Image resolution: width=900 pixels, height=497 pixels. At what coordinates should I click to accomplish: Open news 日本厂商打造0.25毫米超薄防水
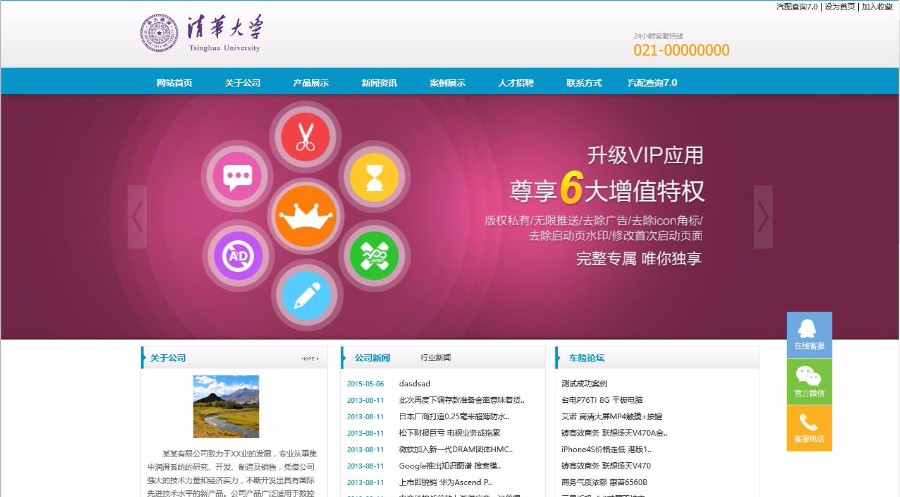pos(454,417)
